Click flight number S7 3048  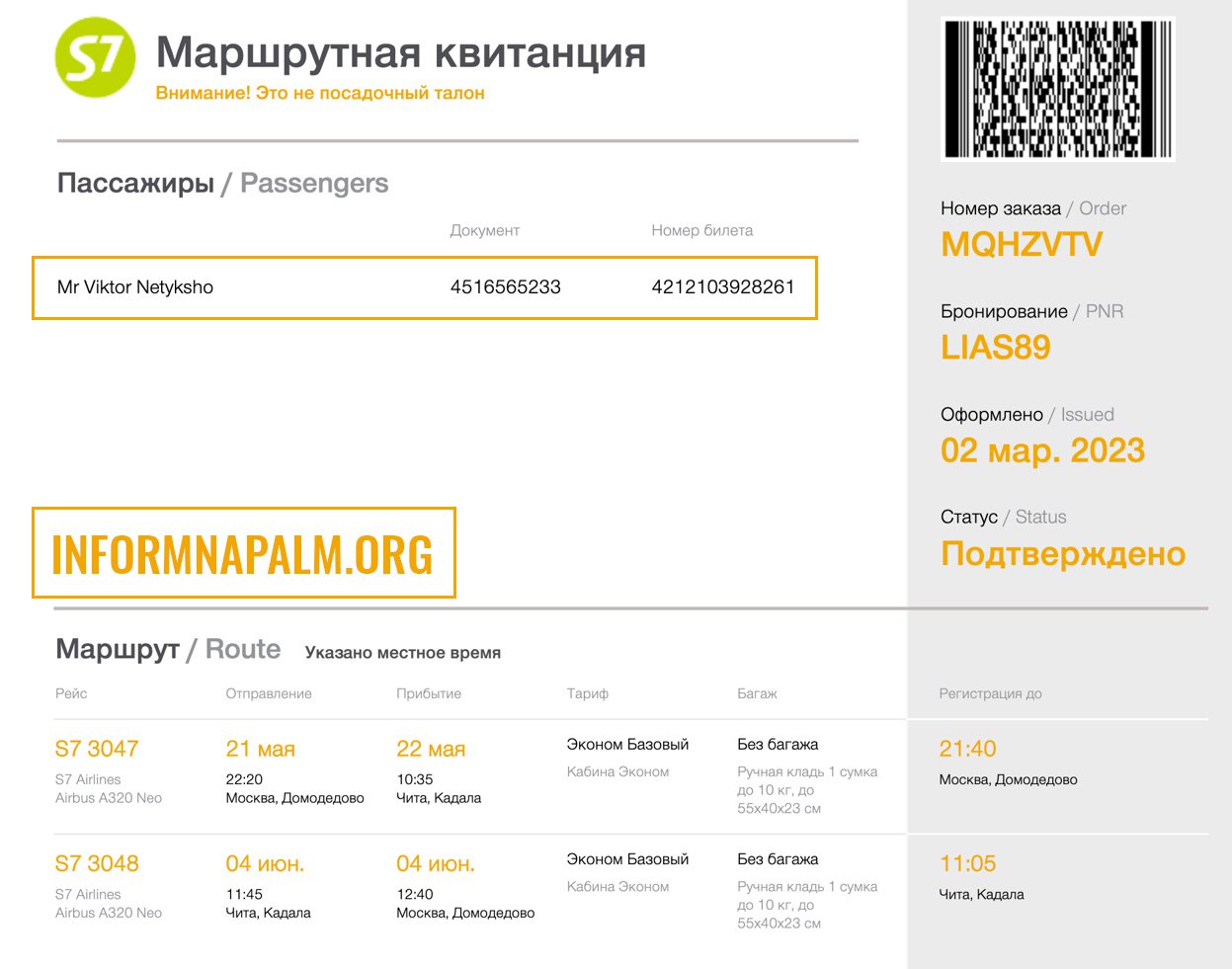(x=97, y=863)
